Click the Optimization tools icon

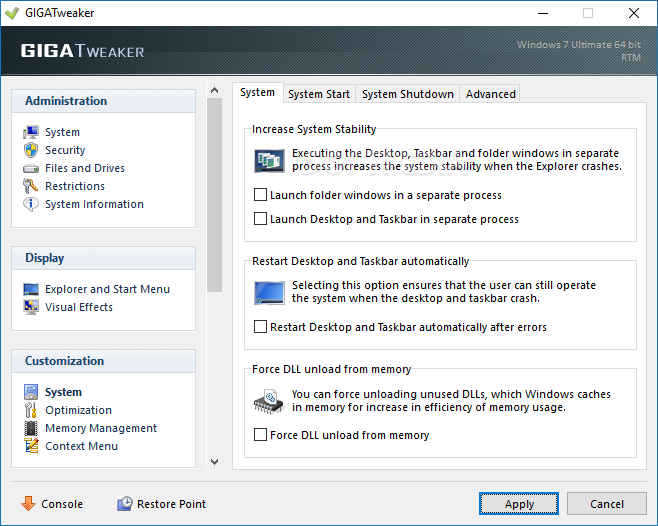click(31, 410)
